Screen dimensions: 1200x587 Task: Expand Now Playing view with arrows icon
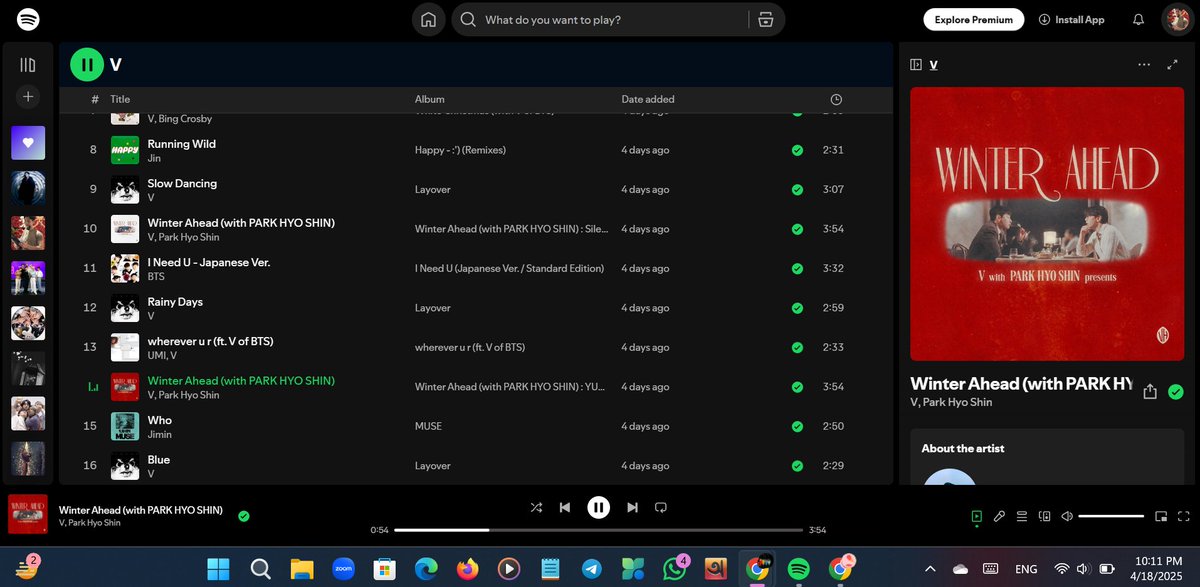coord(1173,64)
